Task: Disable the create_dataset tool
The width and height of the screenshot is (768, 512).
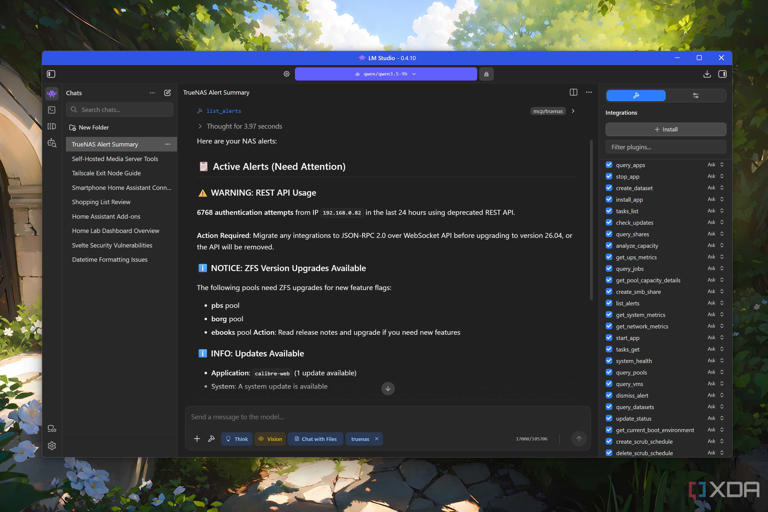Action: pos(609,188)
